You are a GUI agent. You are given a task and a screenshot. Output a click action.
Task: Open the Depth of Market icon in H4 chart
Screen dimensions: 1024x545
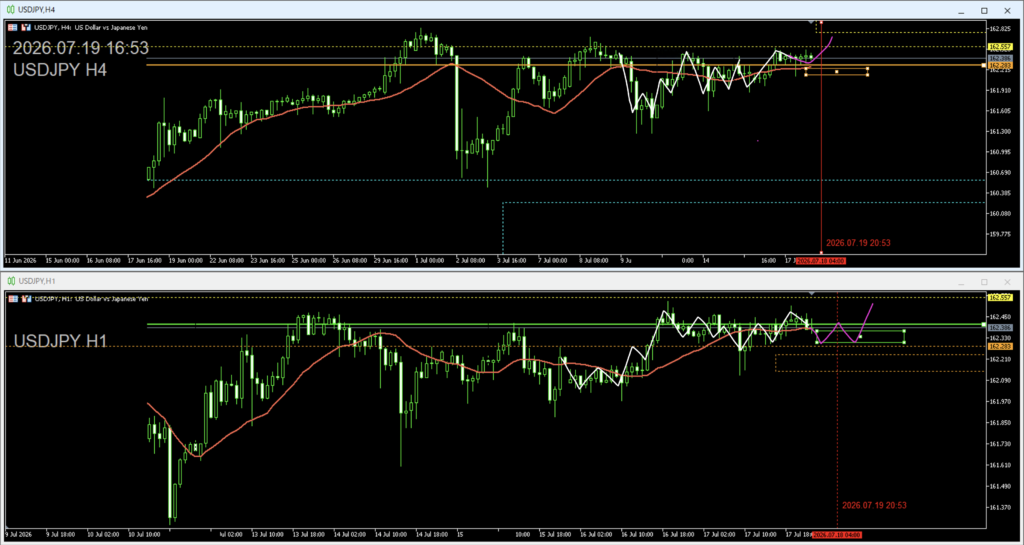coord(13,27)
